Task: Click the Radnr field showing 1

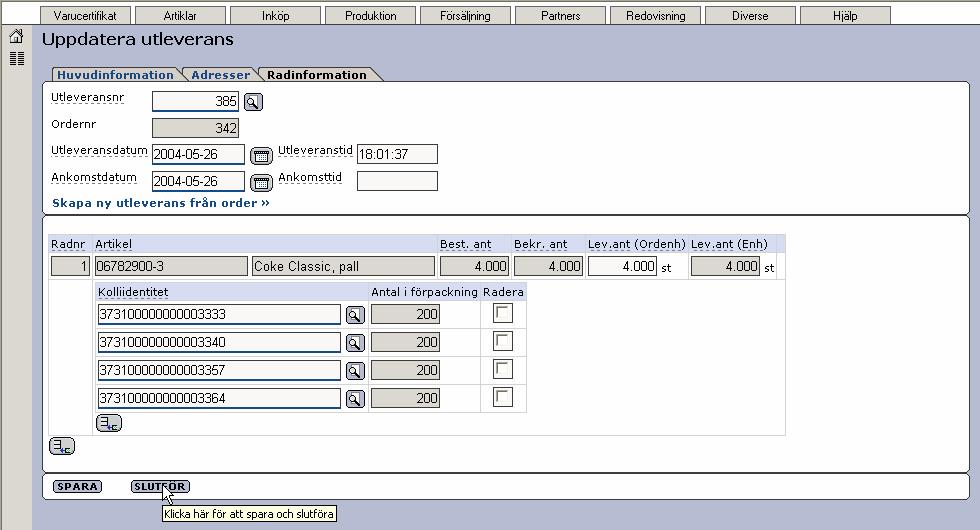Action: coord(71,266)
